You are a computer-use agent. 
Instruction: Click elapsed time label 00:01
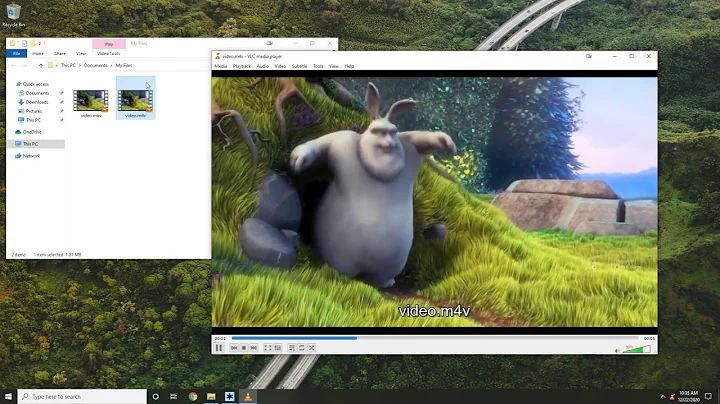(220, 338)
